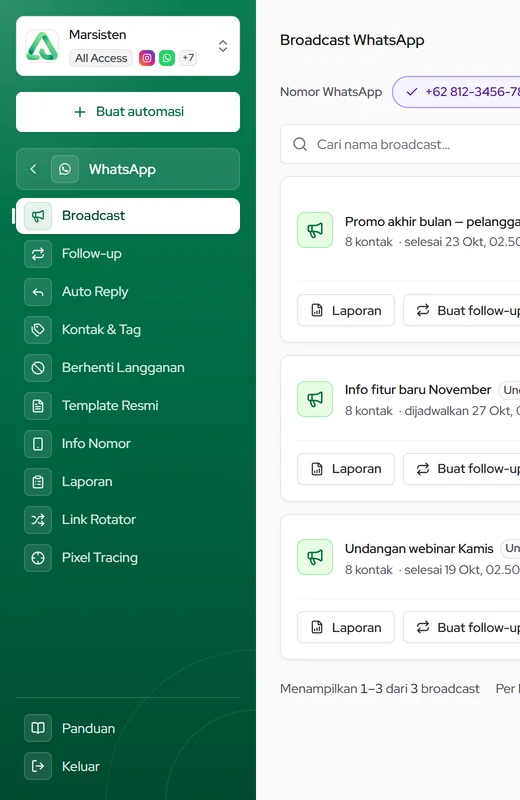Expand the Marsisten workspace switcher
The width and height of the screenshot is (520, 800).
(223, 46)
